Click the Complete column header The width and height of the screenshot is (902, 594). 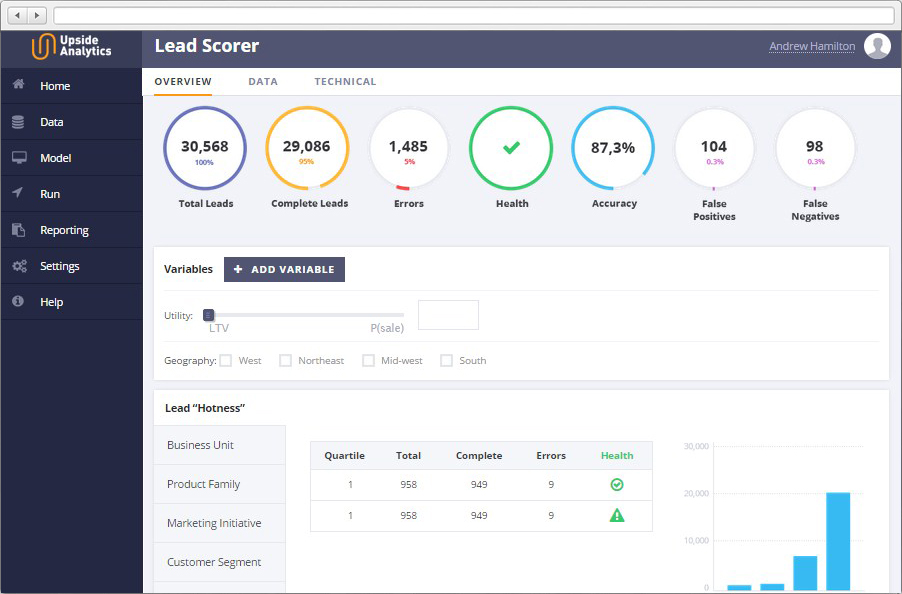coord(479,455)
